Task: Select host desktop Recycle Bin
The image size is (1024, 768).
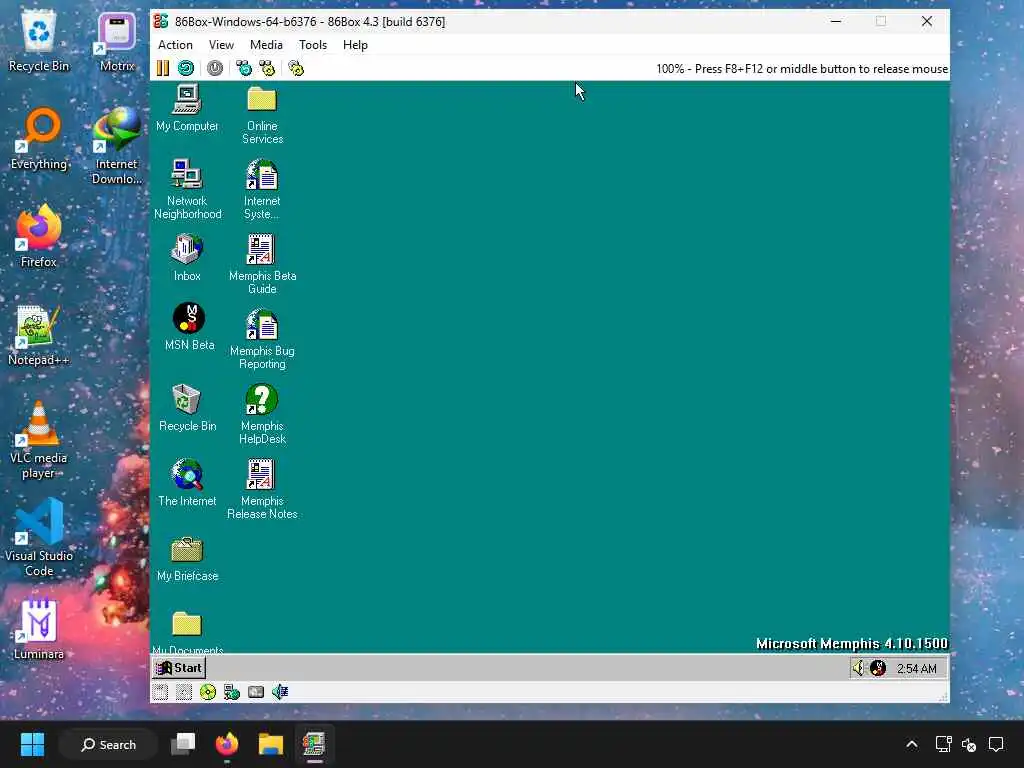Action: [x=39, y=43]
